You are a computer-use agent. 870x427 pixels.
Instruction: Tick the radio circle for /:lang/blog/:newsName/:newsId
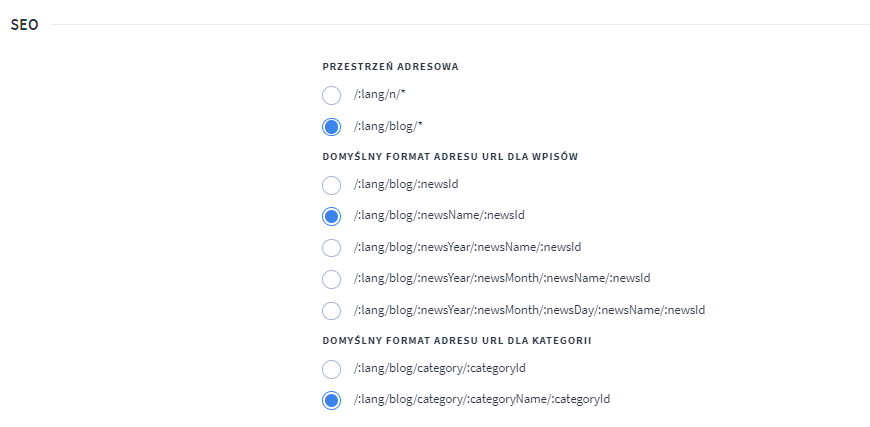point(331,216)
